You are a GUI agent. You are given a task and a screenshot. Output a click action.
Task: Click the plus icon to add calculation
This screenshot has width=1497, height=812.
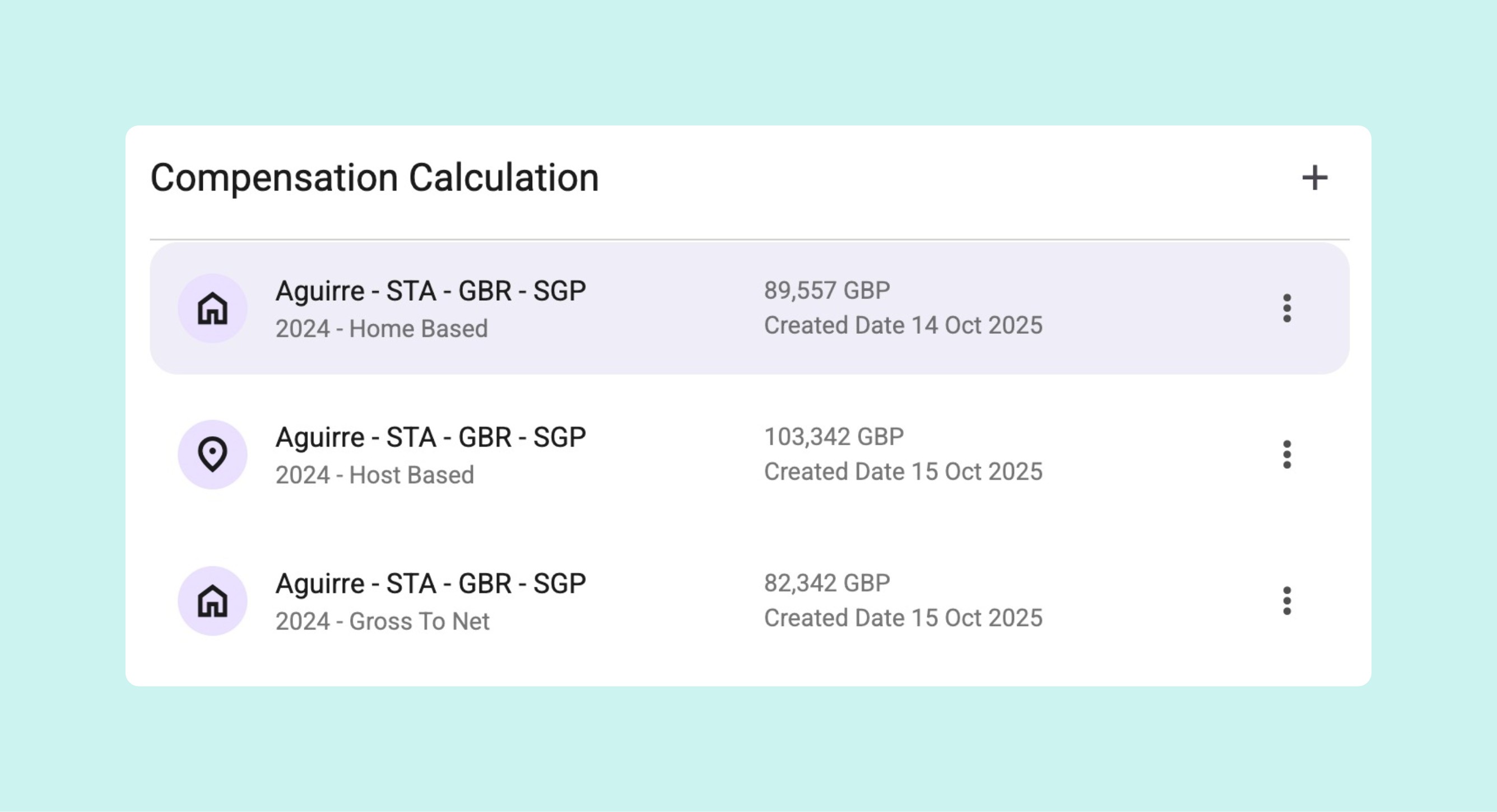tap(1314, 178)
